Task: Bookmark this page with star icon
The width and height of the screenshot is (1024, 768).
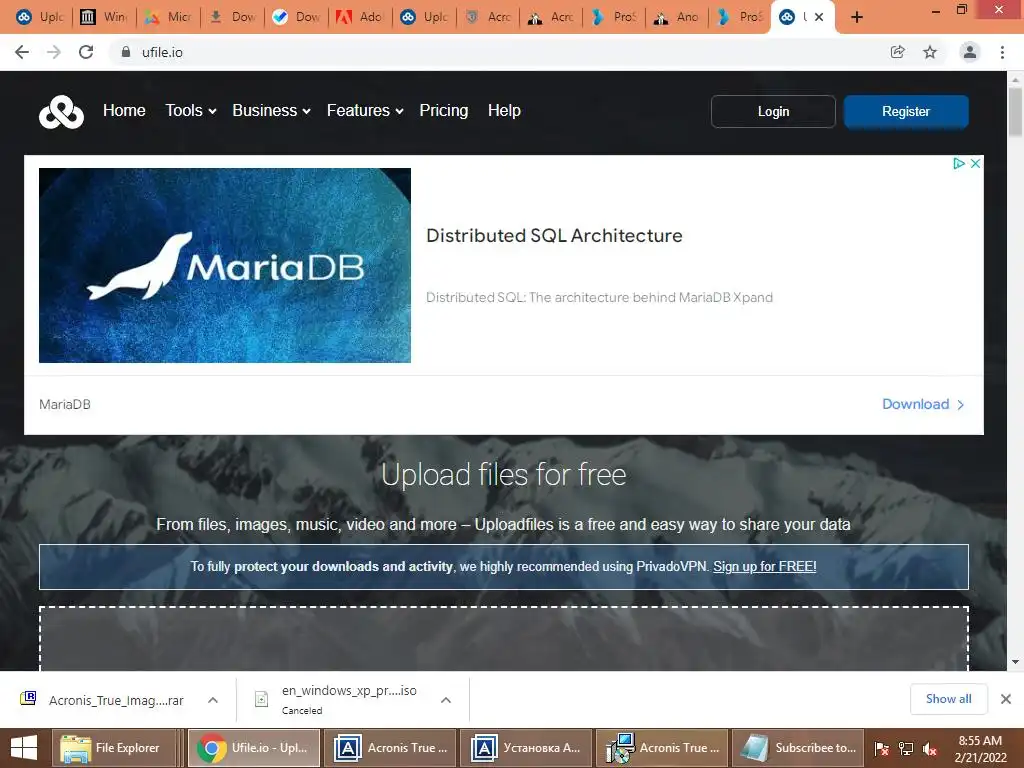Action: (930, 52)
